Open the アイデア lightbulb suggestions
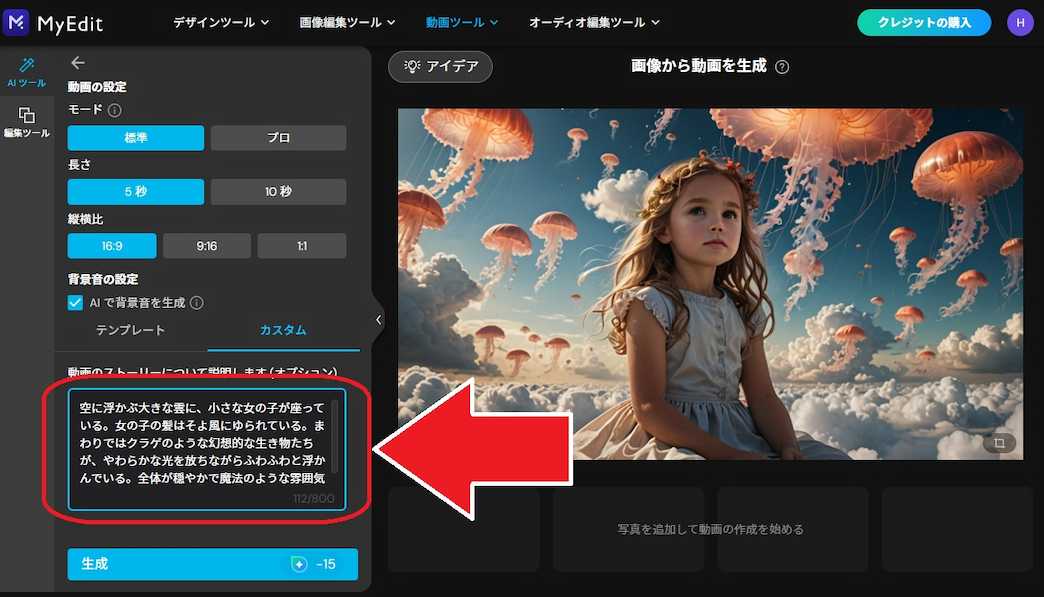This screenshot has width=1044, height=597. (440, 67)
